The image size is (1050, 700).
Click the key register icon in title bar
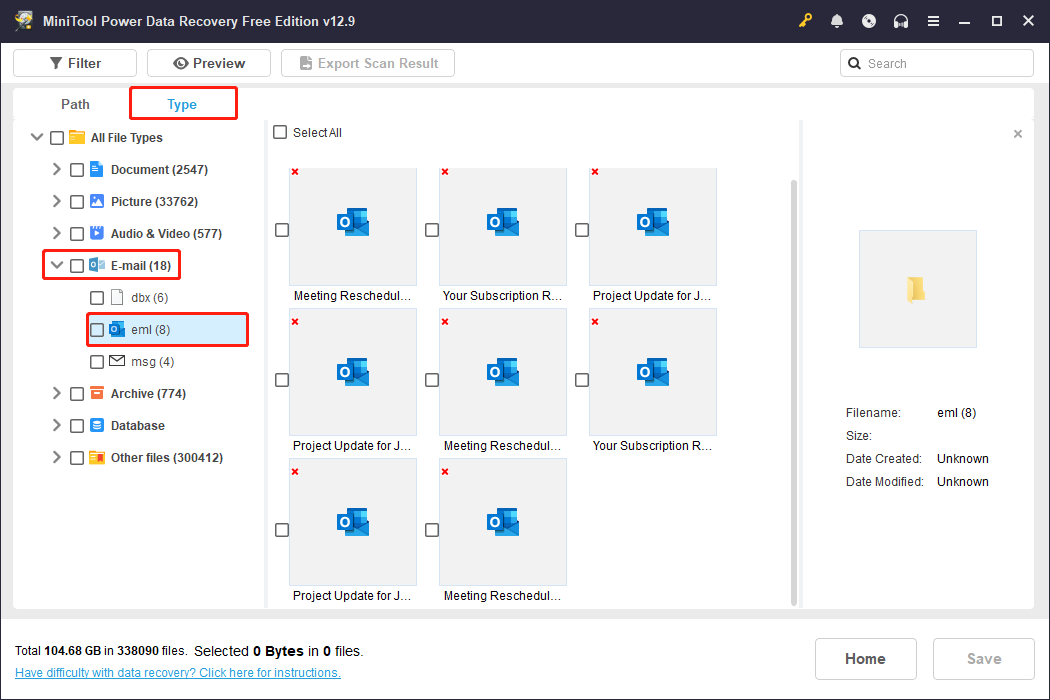point(805,21)
